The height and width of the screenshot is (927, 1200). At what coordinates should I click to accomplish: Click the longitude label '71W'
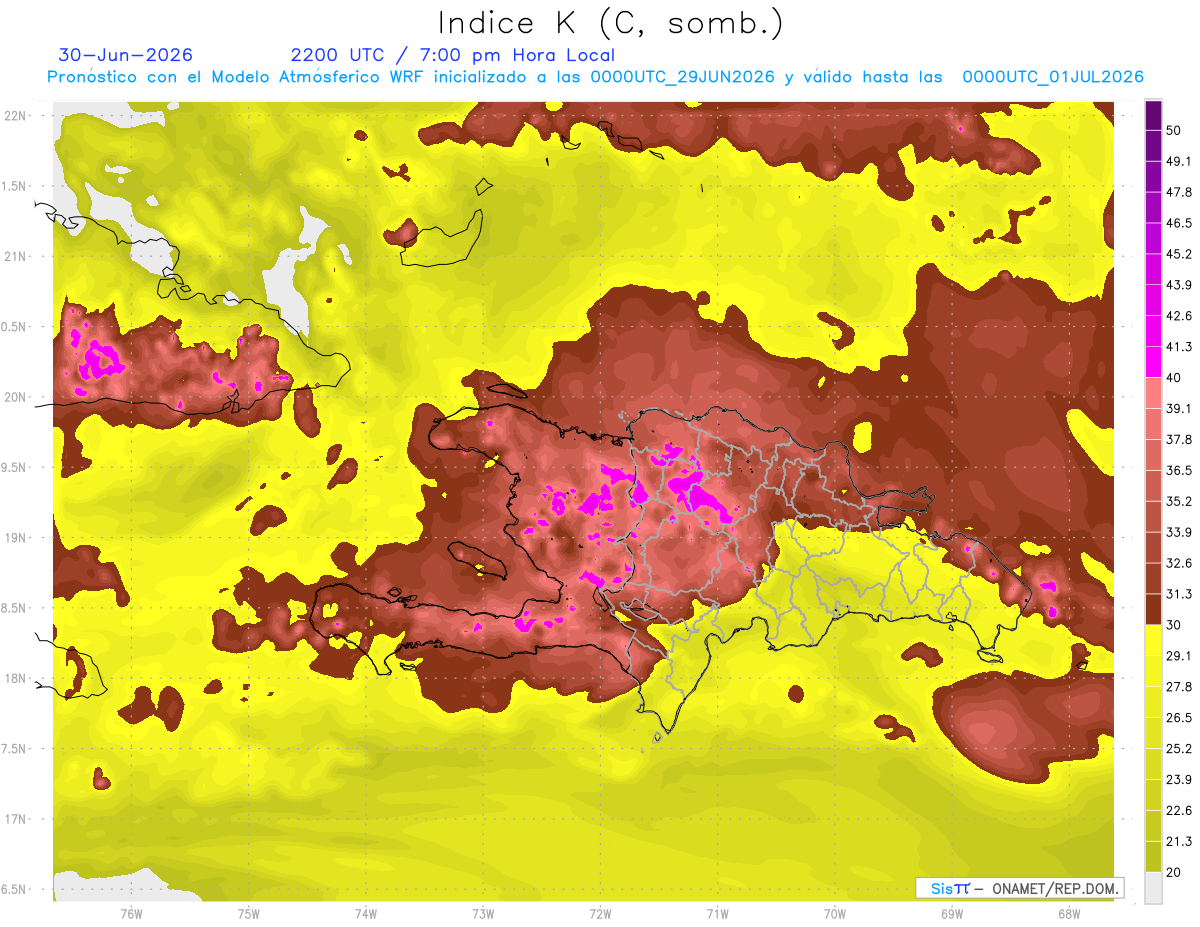pos(717,914)
